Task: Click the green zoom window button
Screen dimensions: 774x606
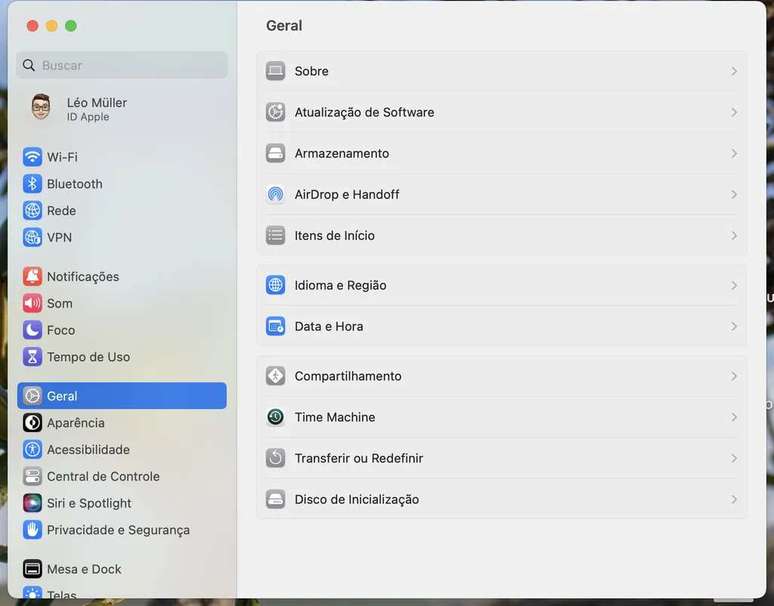Action: tap(71, 26)
